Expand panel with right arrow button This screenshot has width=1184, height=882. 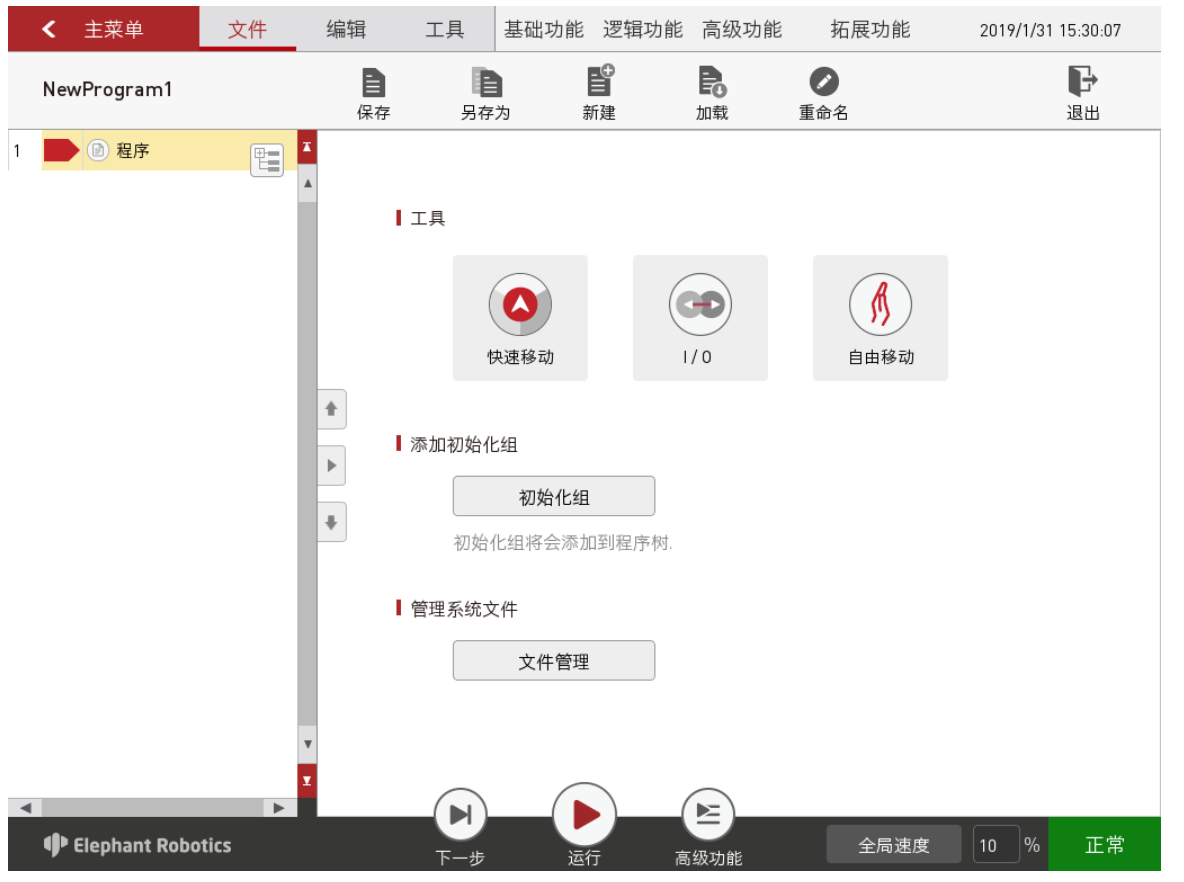331,465
